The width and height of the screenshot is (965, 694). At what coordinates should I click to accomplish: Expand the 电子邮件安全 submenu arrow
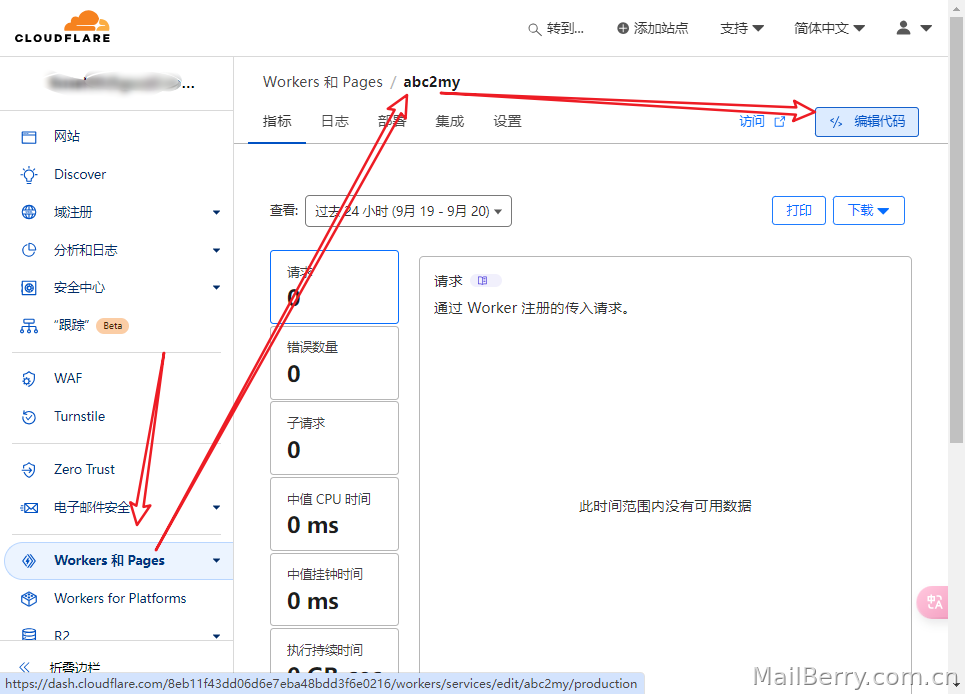(x=216, y=508)
